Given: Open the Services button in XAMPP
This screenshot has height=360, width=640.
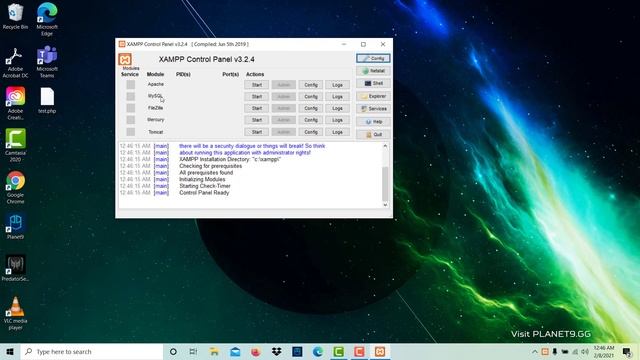Looking at the screenshot, I should (x=373, y=109).
